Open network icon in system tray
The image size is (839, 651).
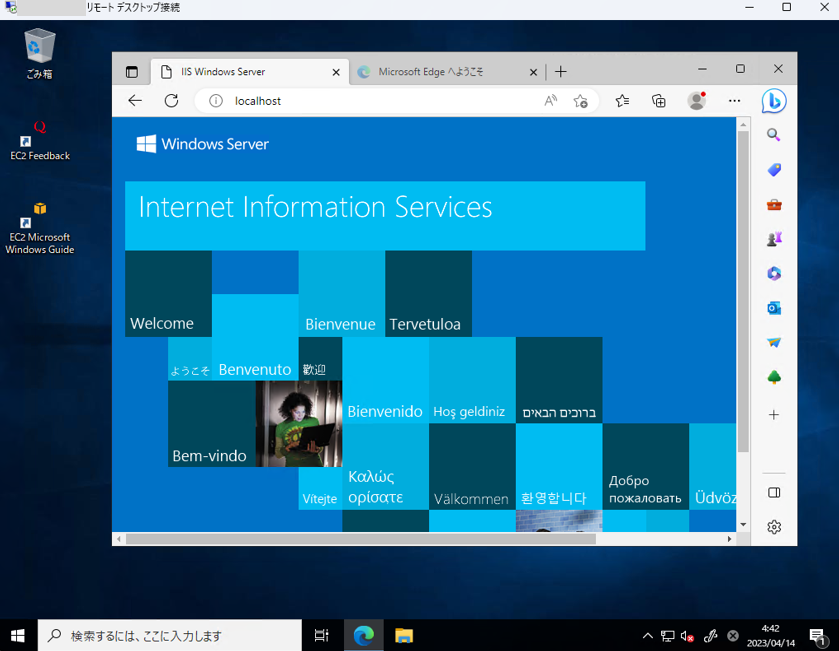pyautogui.click(x=667, y=636)
